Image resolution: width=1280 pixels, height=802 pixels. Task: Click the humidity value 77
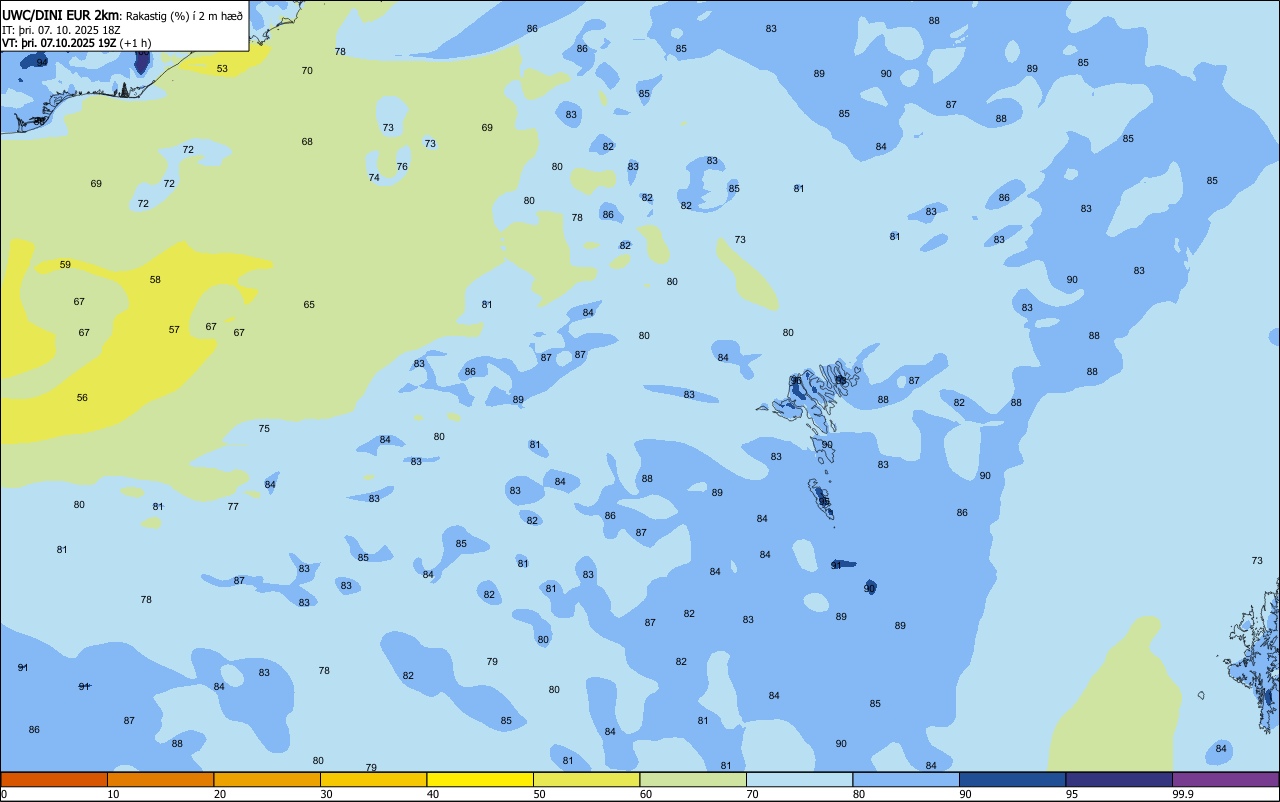[x=233, y=507]
